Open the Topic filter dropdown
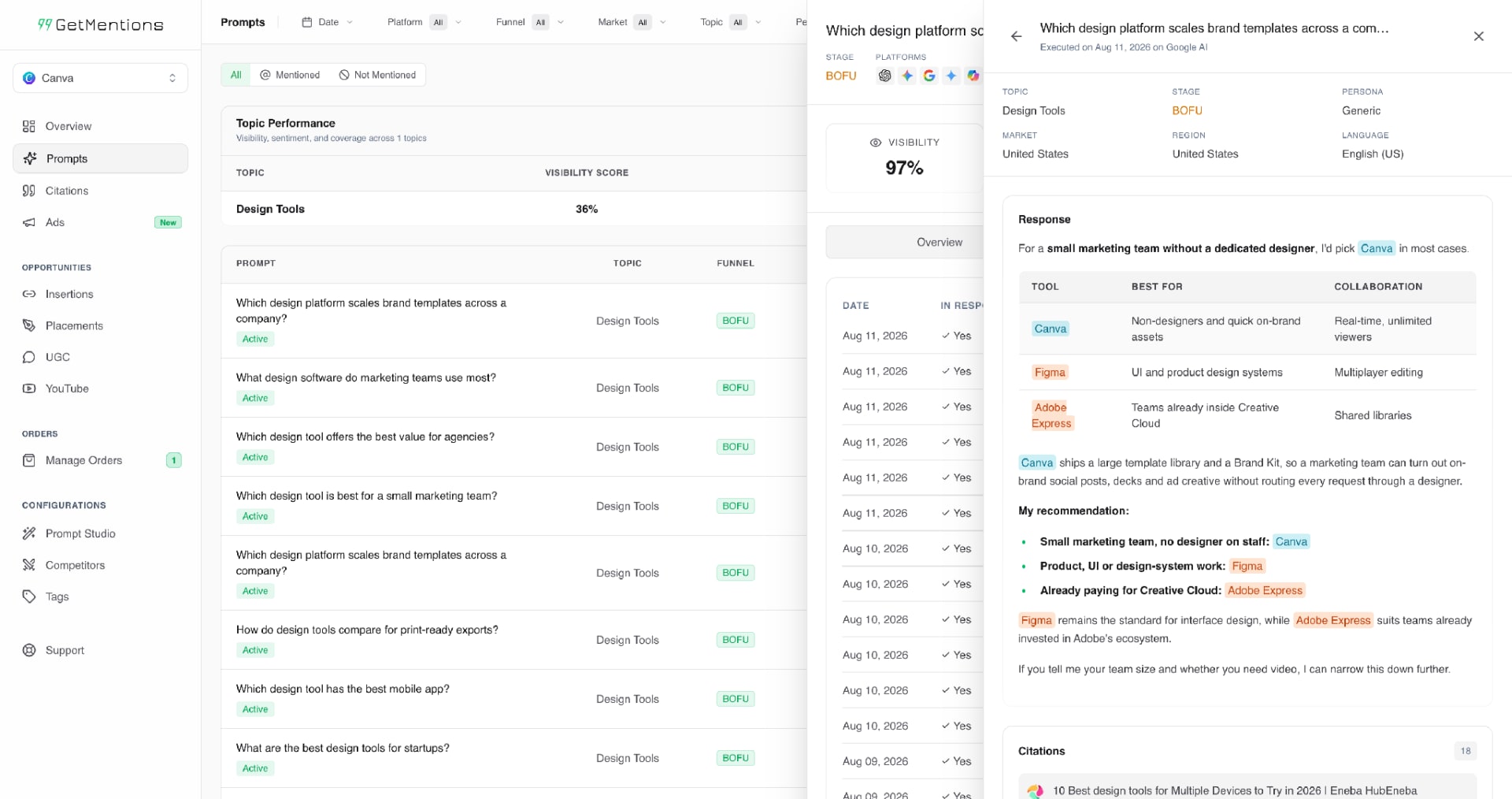Viewport: 1512px width, 799px height. 731,22
